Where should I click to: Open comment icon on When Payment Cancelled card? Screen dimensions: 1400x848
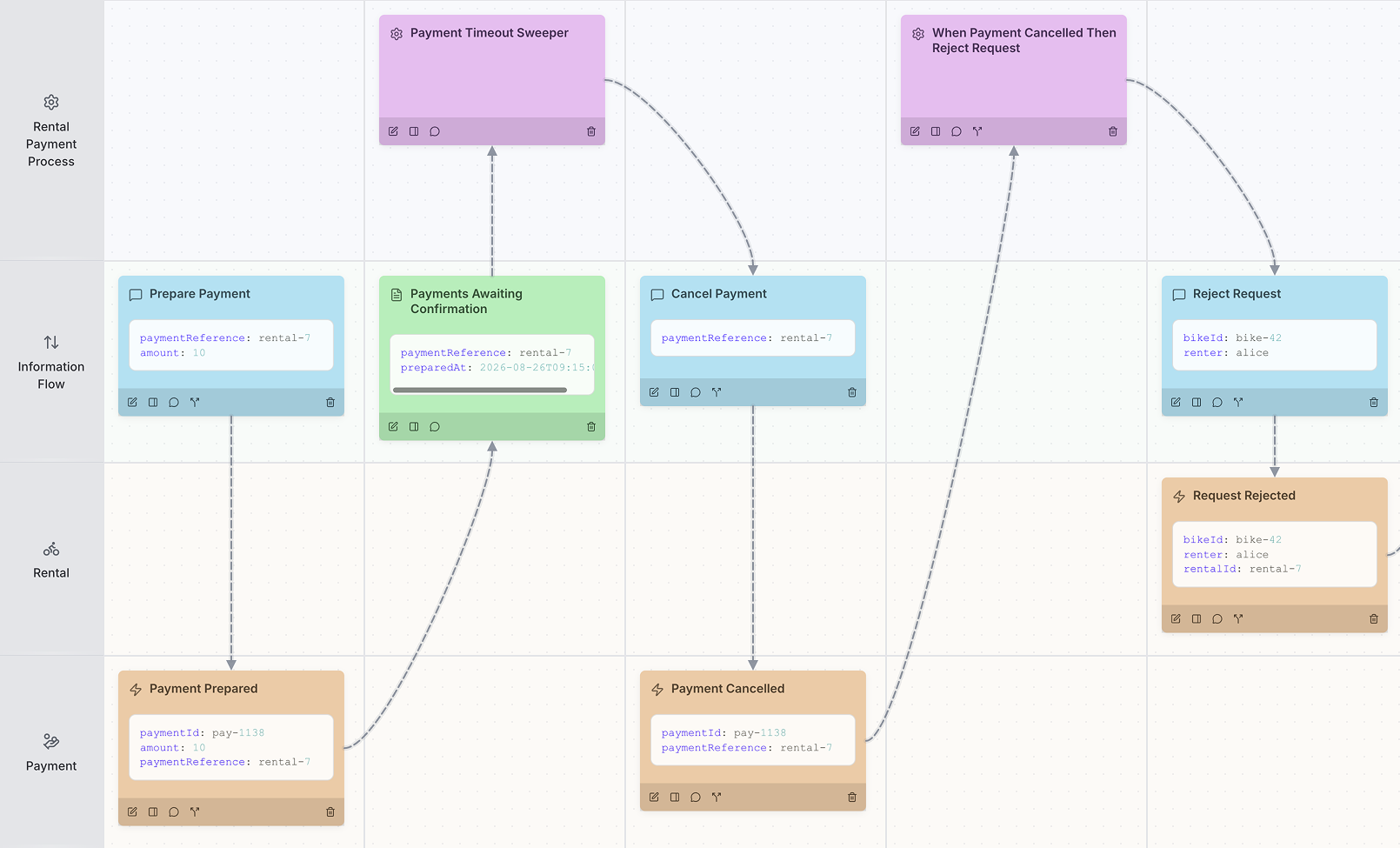point(957,131)
